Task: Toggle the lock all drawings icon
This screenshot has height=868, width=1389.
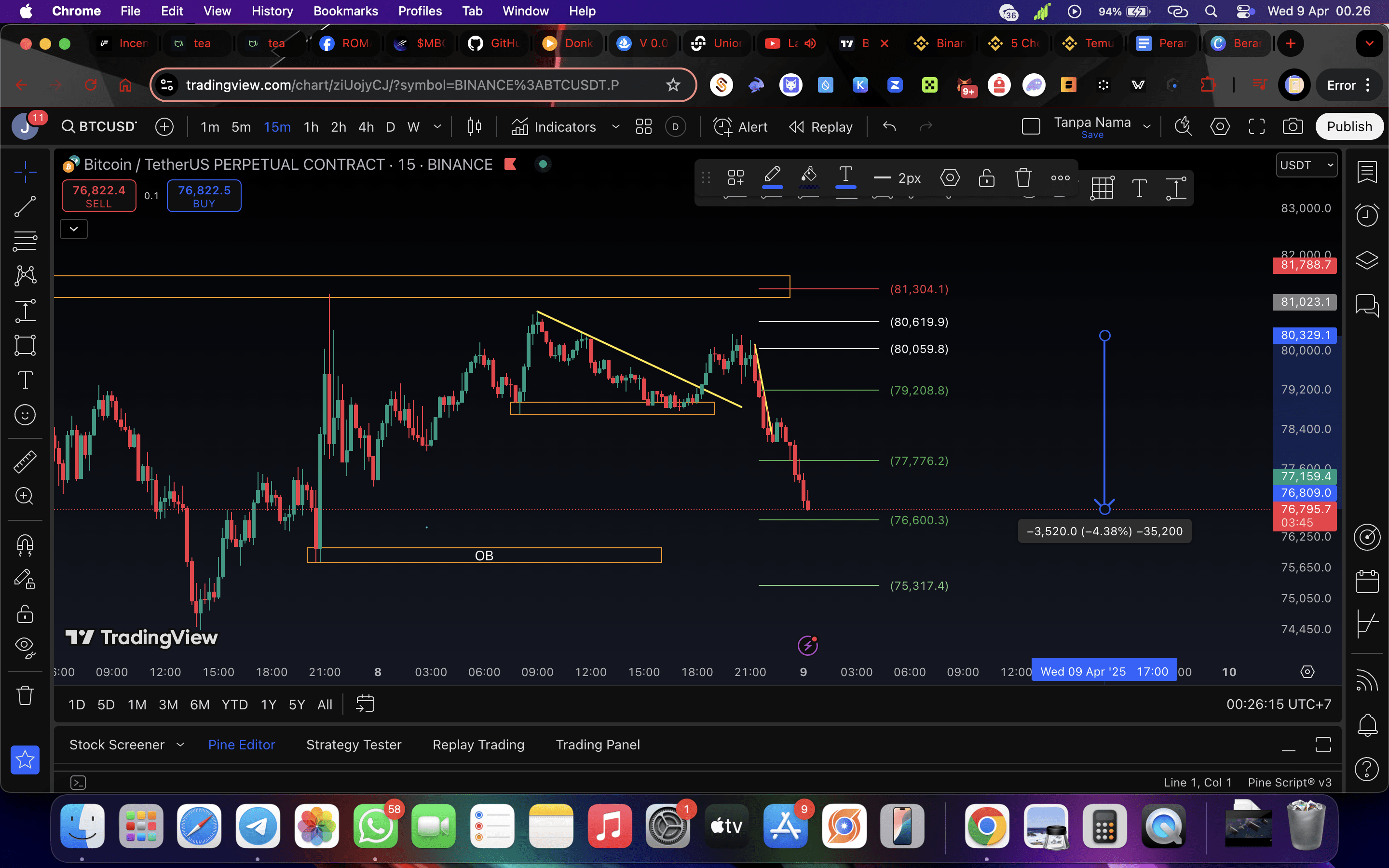Action: pyautogui.click(x=25, y=614)
